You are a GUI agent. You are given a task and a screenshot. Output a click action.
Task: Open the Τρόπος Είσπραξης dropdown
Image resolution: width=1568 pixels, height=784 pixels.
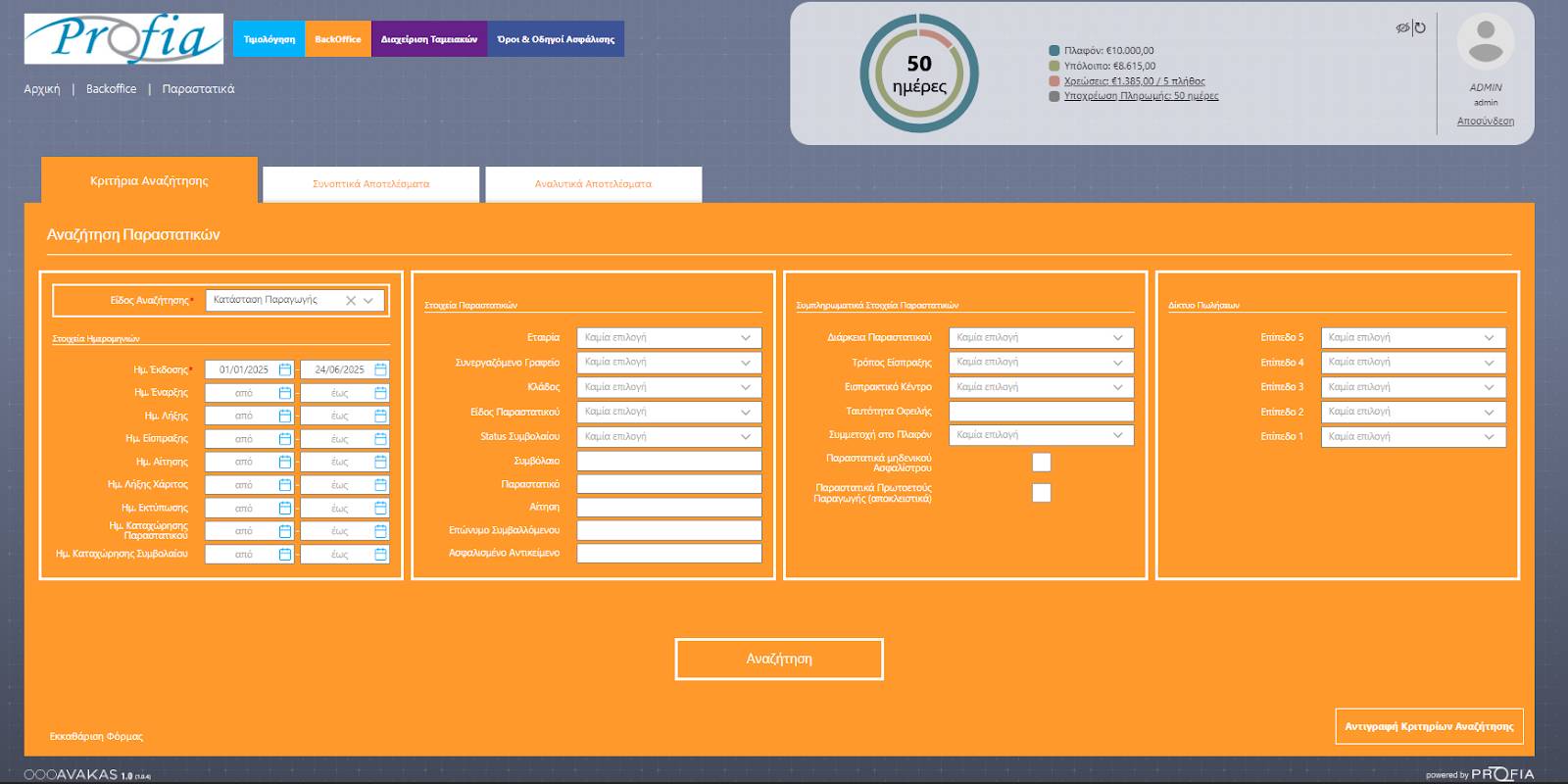pyautogui.click(x=1041, y=363)
